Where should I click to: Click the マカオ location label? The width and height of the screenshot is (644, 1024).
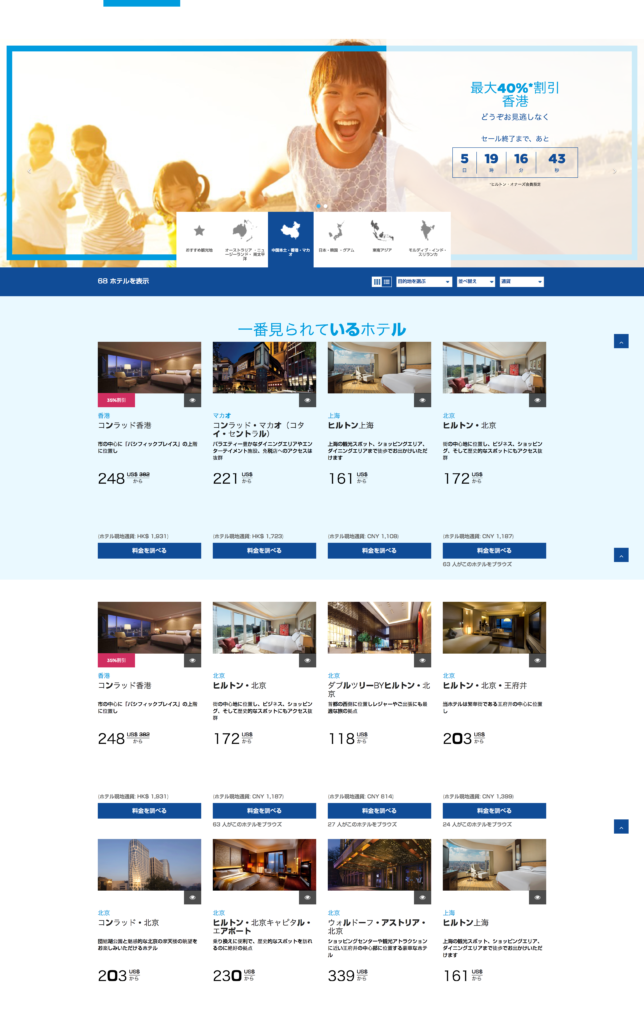pos(221,415)
